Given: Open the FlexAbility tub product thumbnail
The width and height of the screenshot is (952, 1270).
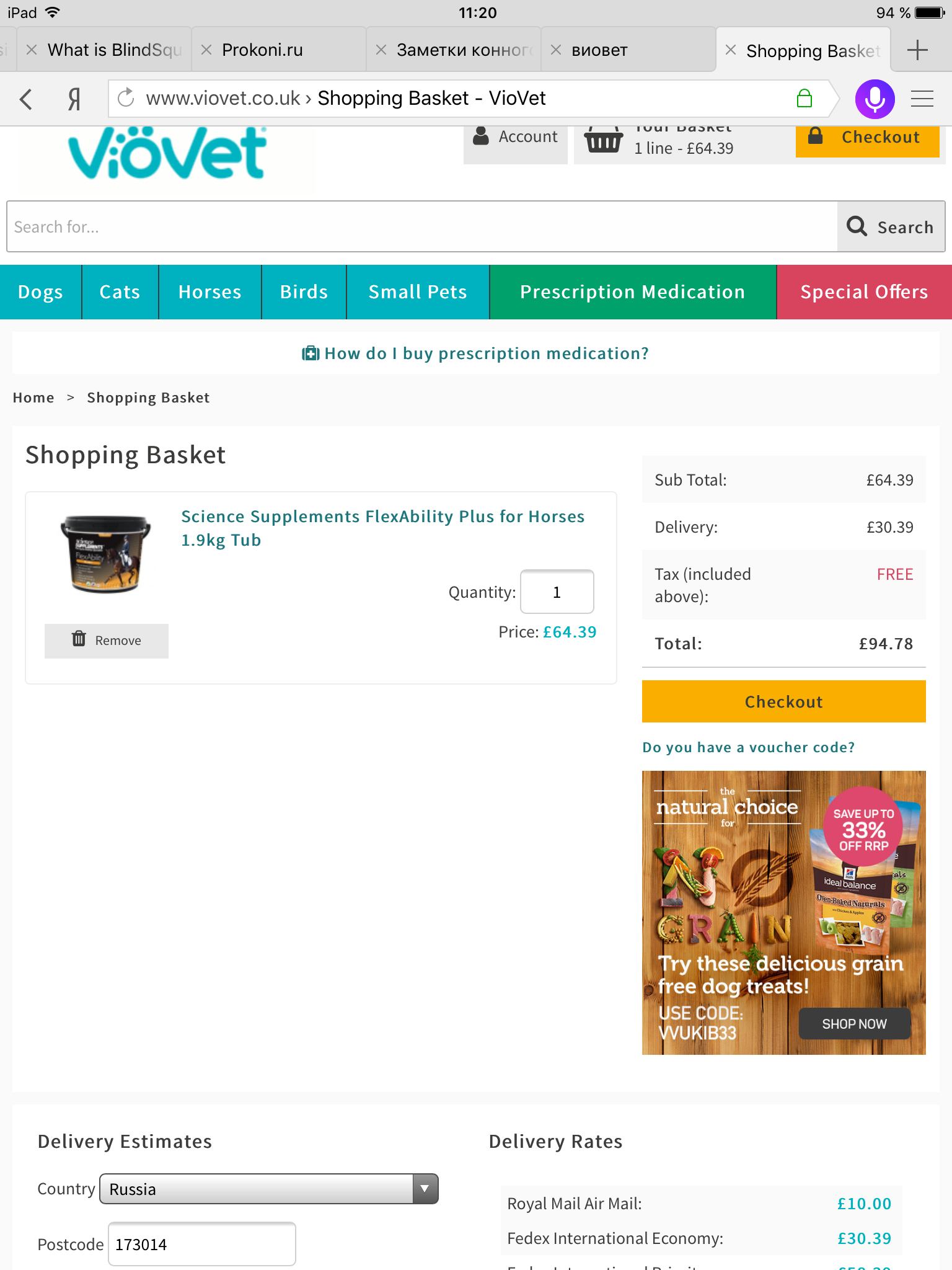Looking at the screenshot, I should point(106,554).
